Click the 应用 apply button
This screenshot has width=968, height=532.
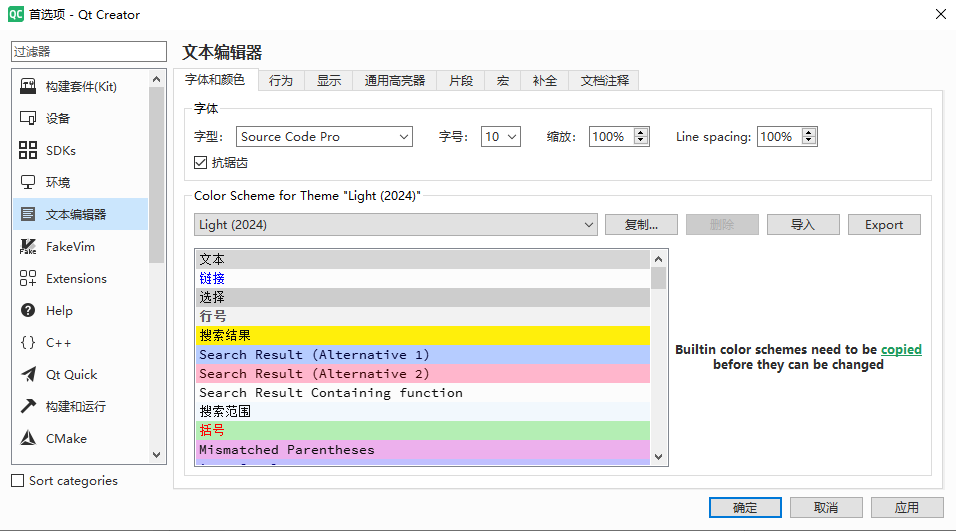coord(907,507)
